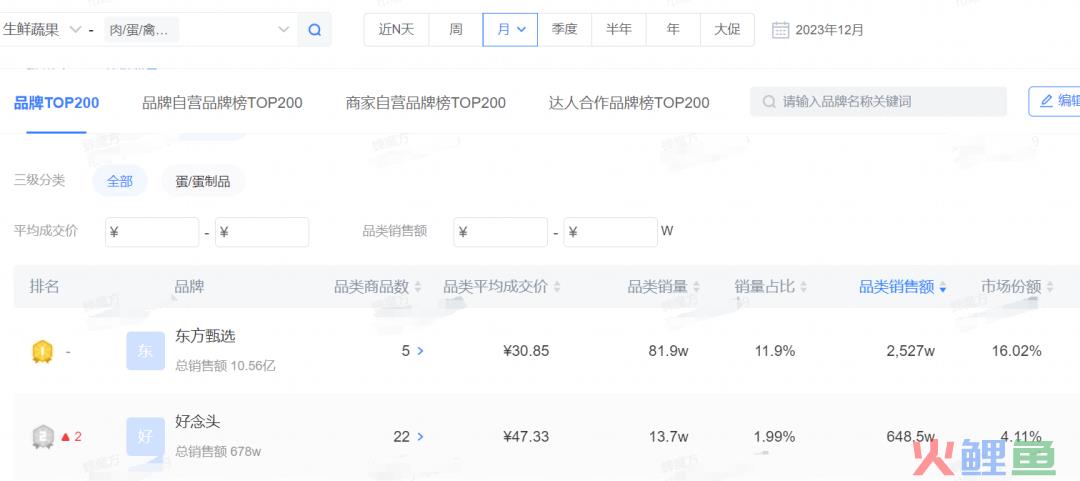The image size is (1080, 481).
Task: Sort by 市场份额 column arrows
Action: 1050,287
